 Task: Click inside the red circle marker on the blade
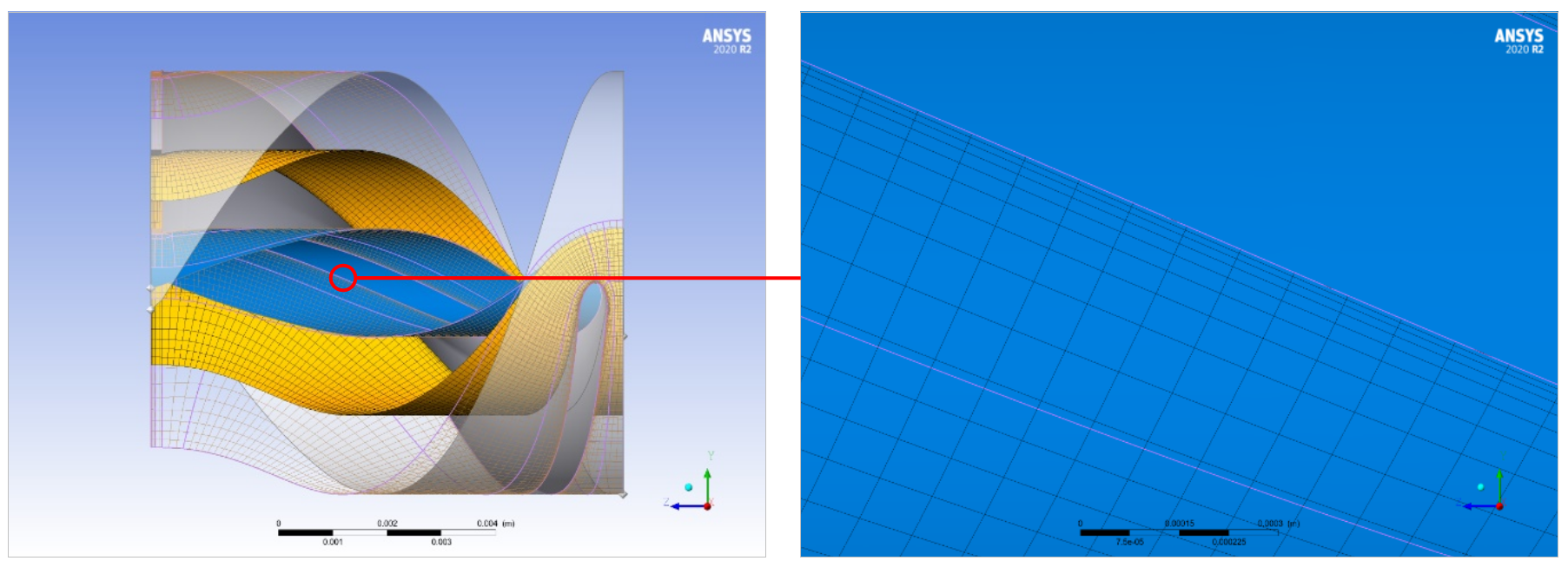pos(343,278)
